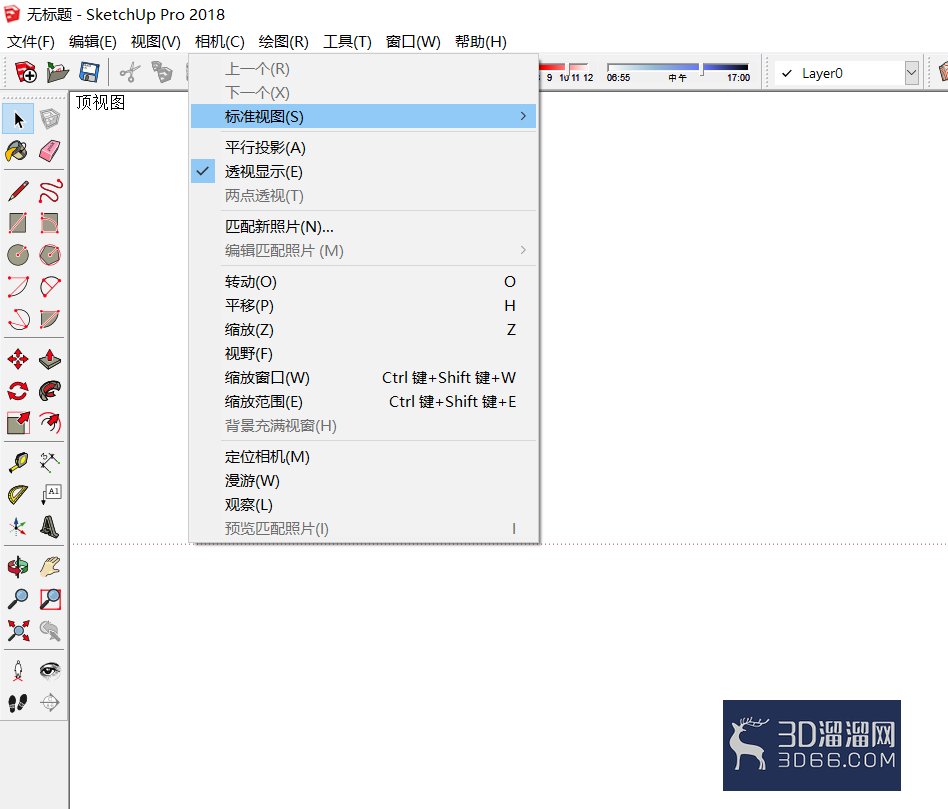This screenshot has width=948, height=809.
Task: Select the Scale tool
Action: [x=18, y=423]
